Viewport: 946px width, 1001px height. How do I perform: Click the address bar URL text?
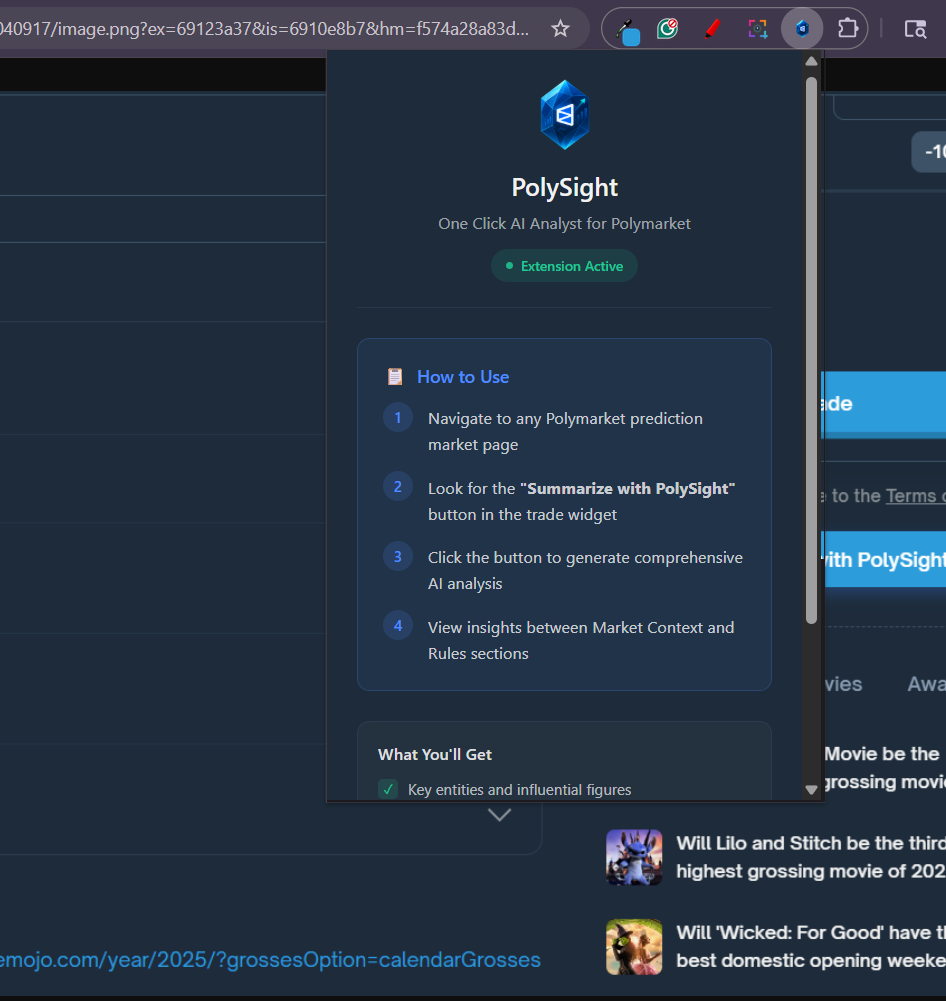(x=264, y=29)
